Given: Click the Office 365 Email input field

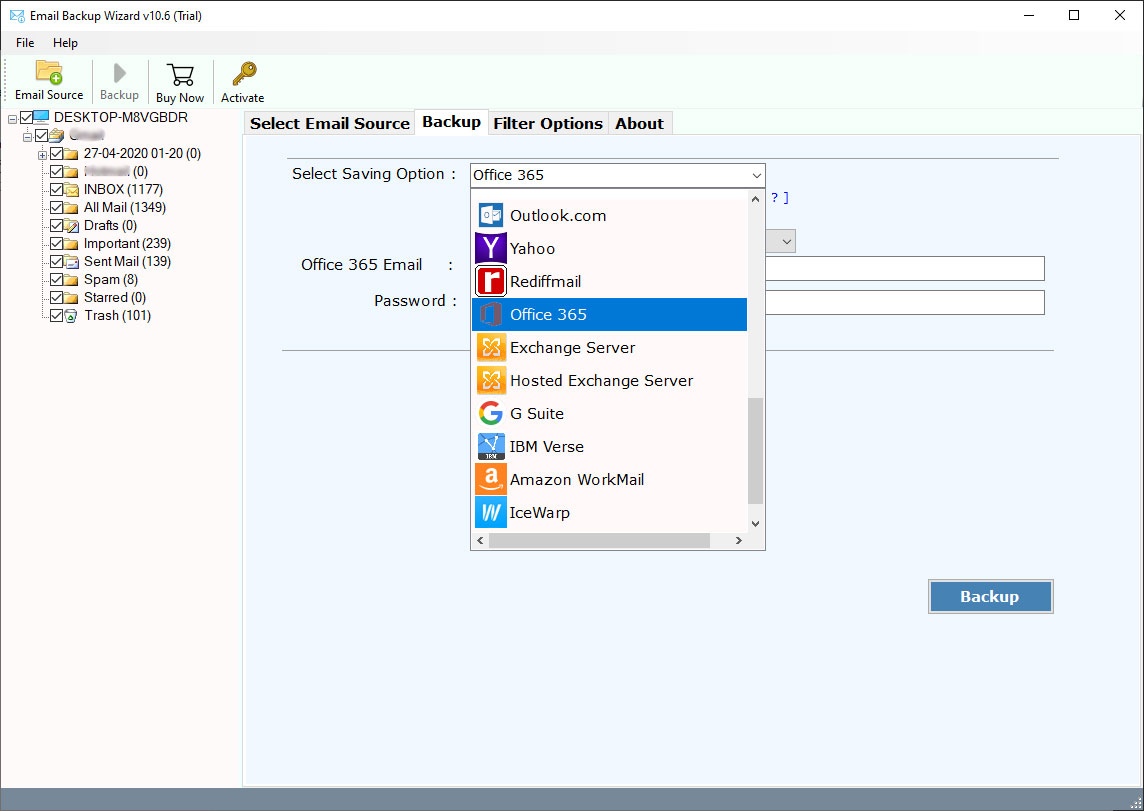Looking at the screenshot, I should point(905,268).
